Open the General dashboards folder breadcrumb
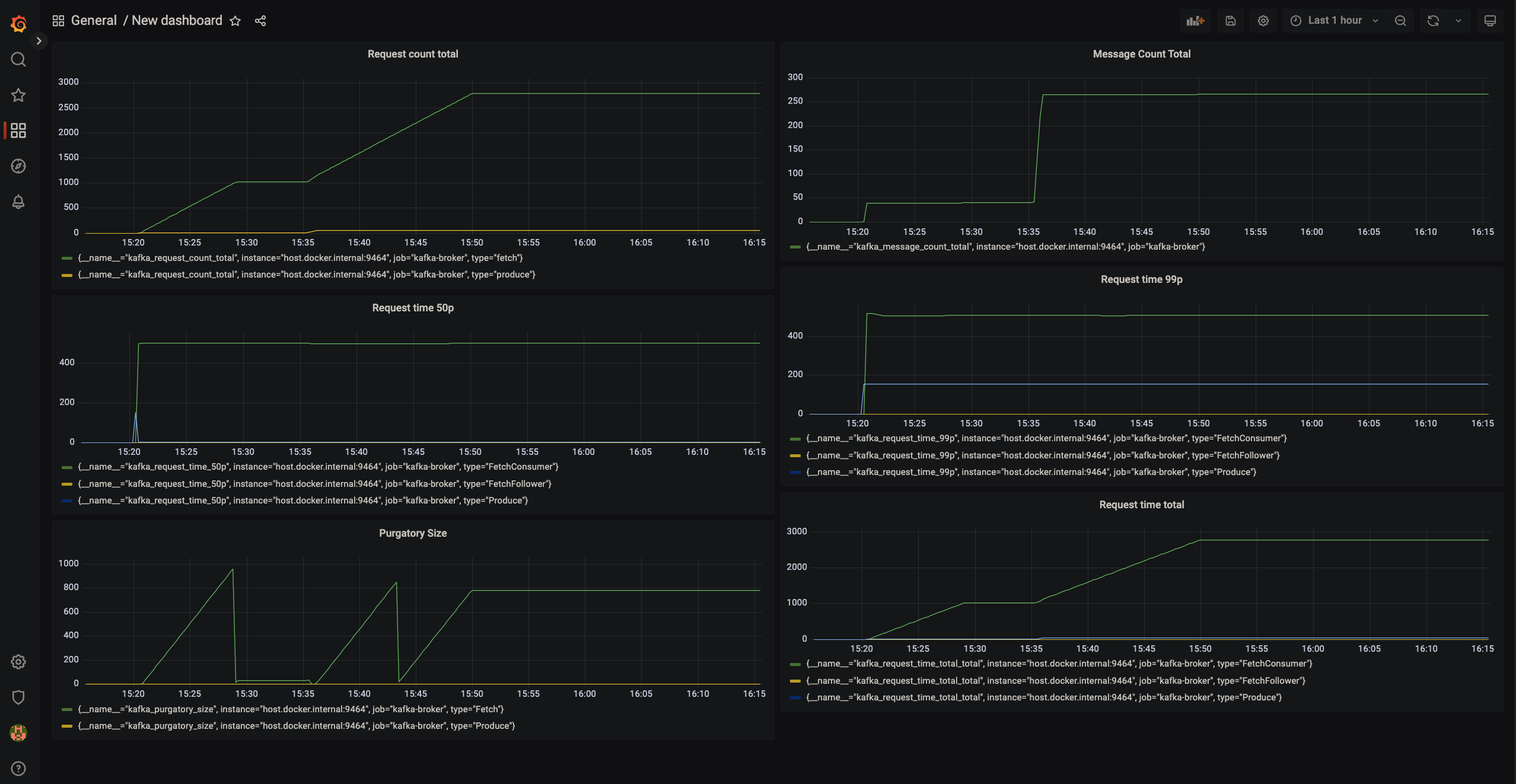This screenshot has width=1516, height=784. (x=94, y=20)
